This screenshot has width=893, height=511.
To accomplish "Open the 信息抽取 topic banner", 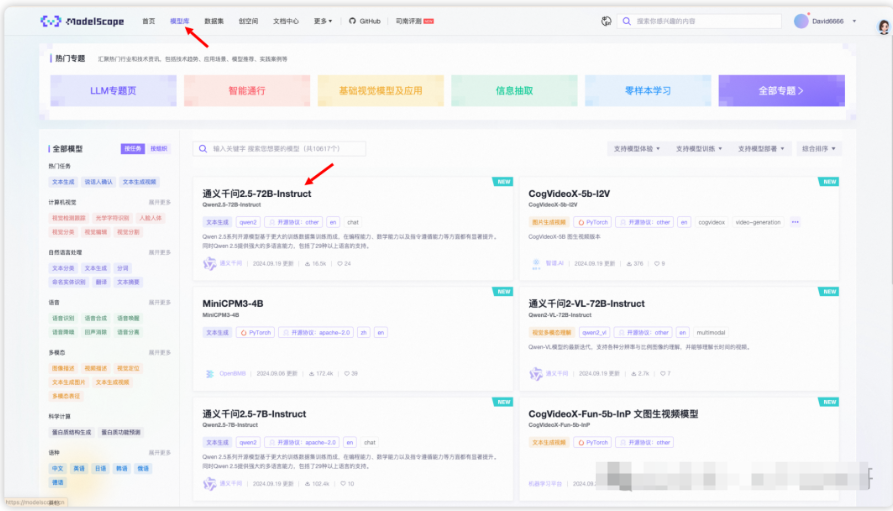I will click(x=514, y=91).
